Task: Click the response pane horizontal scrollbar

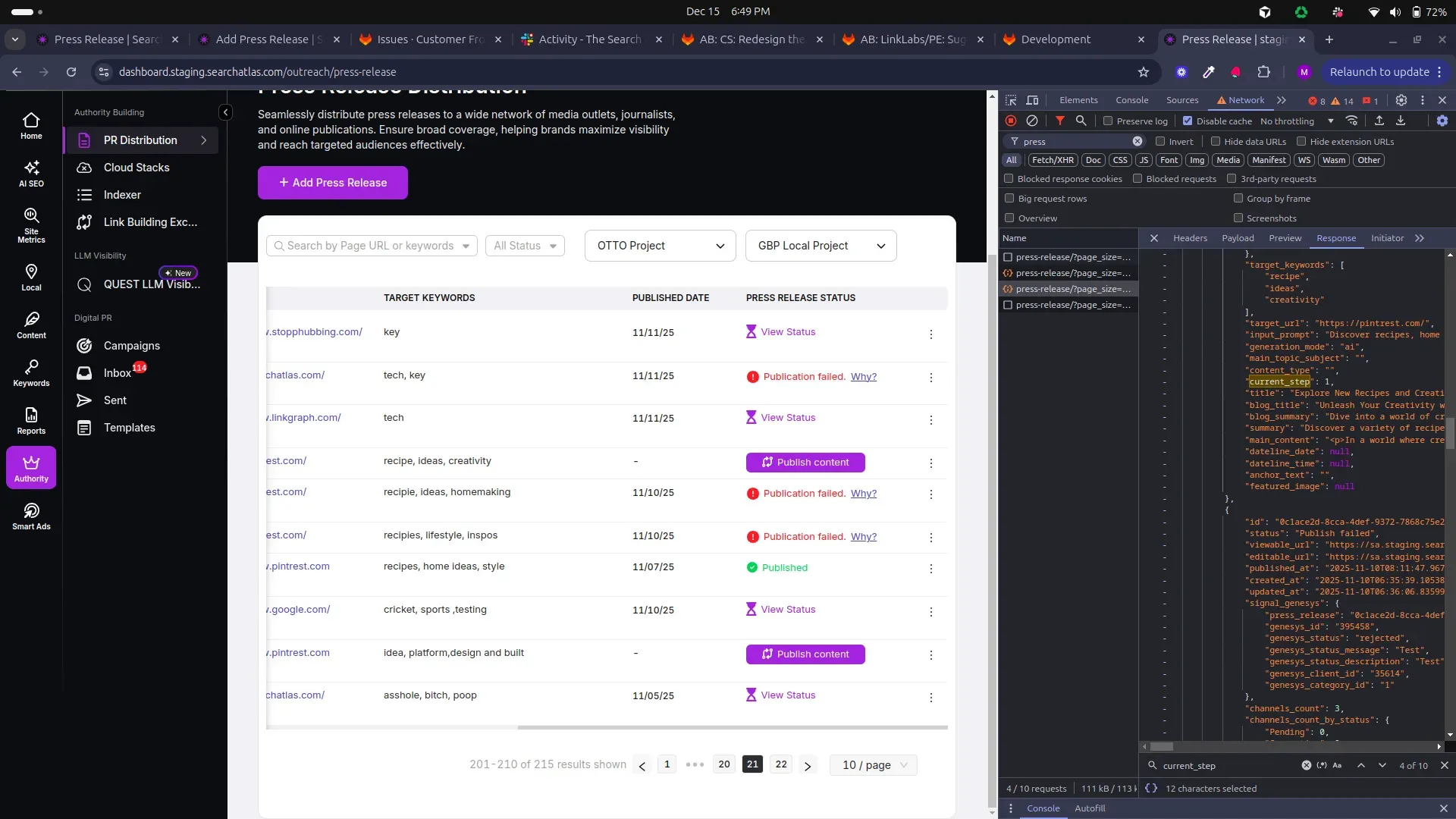Action: point(1161,747)
